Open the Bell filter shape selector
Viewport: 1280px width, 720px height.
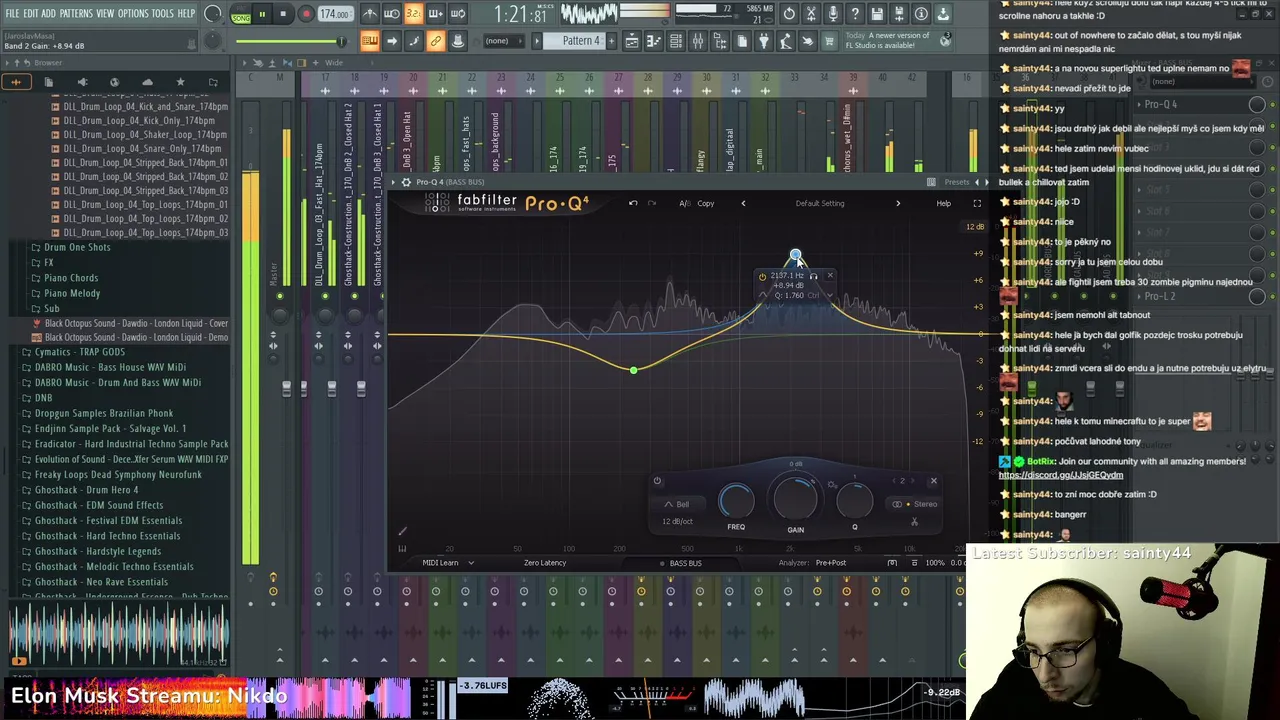pos(677,504)
